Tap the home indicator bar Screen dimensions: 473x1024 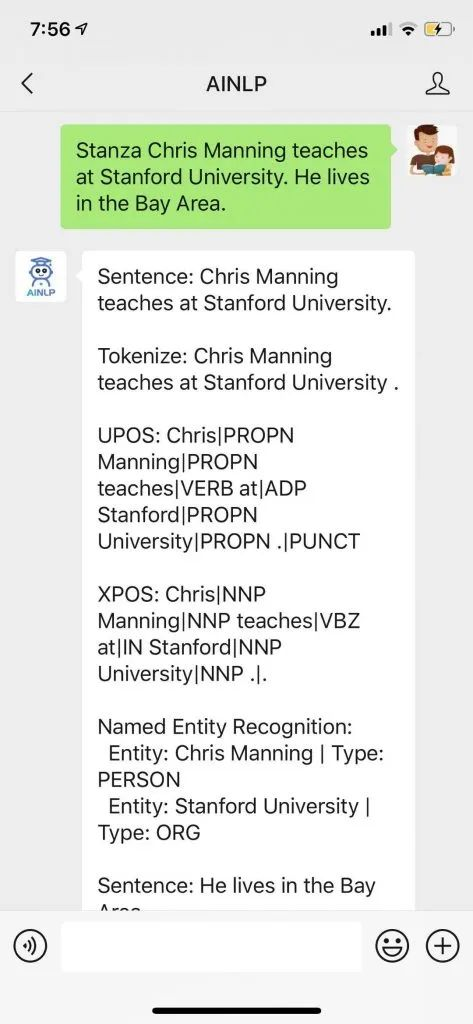[236, 1010]
